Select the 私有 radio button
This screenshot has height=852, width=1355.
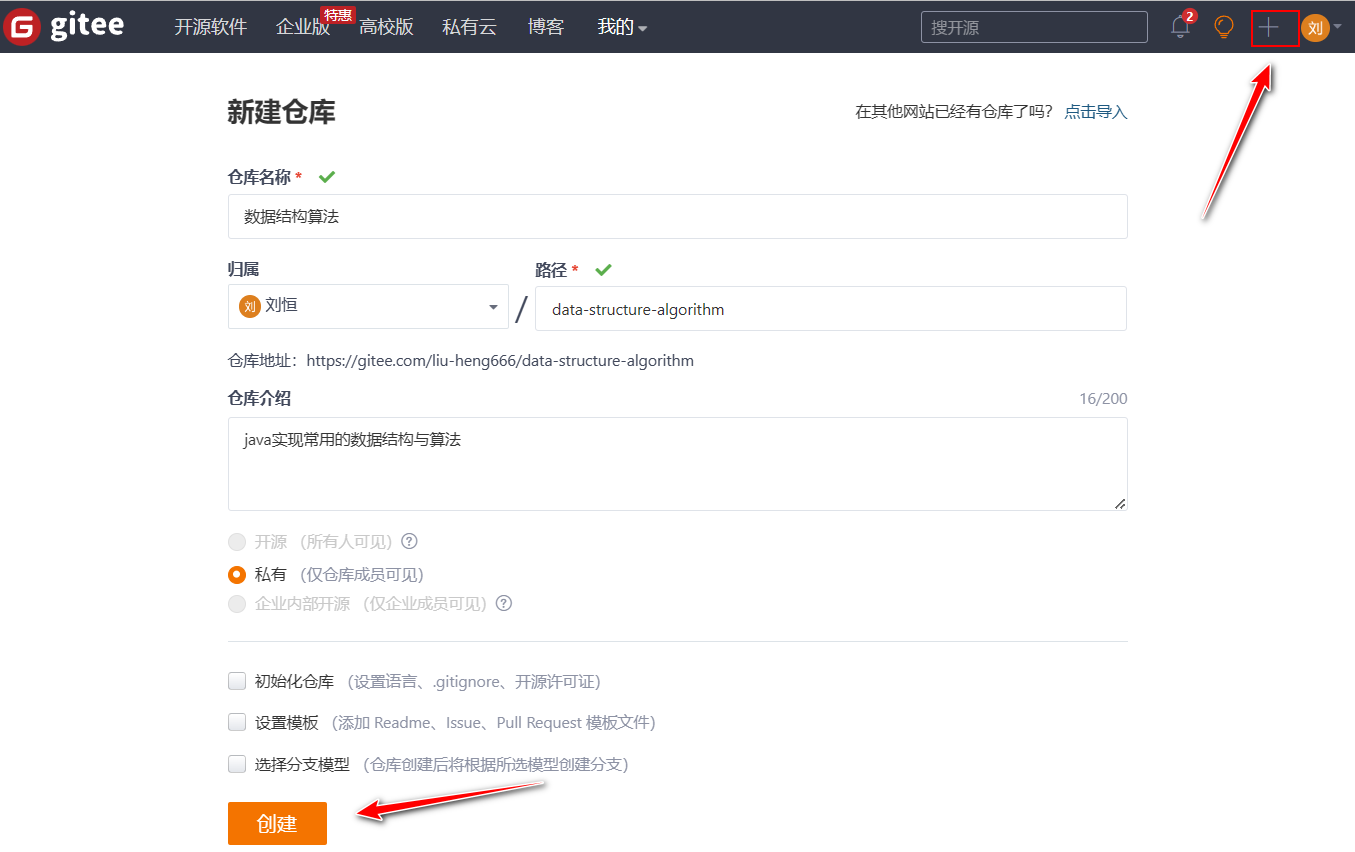click(237, 574)
